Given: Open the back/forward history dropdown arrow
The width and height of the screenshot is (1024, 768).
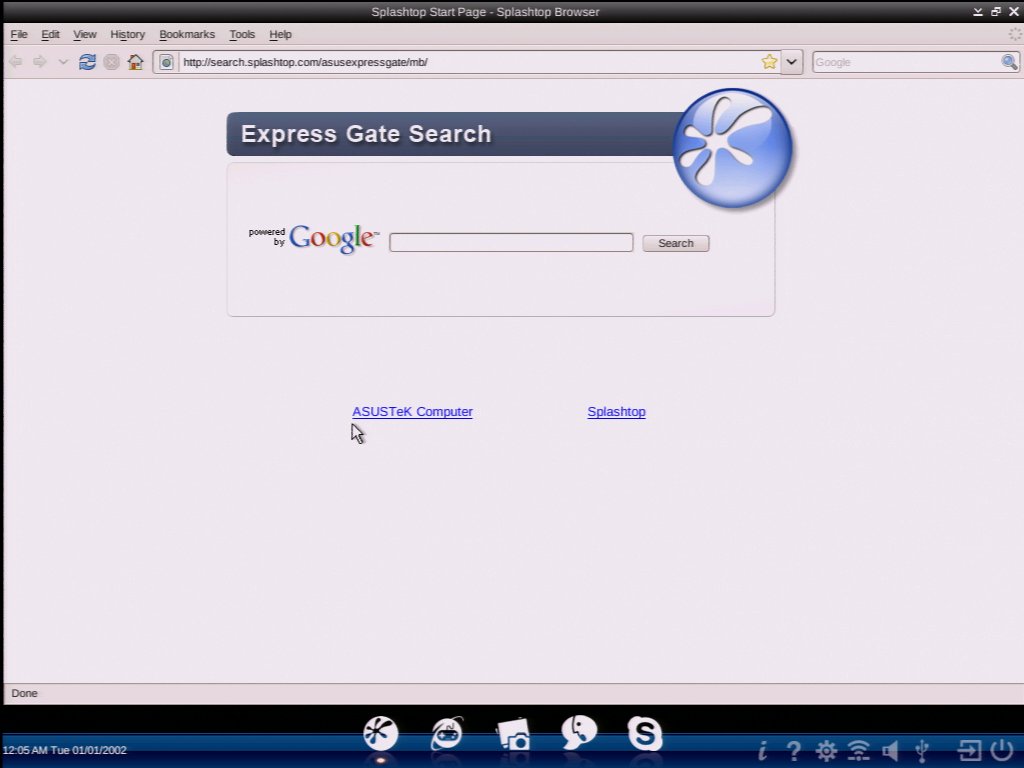Looking at the screenshot, I should [x=63, y=62].
